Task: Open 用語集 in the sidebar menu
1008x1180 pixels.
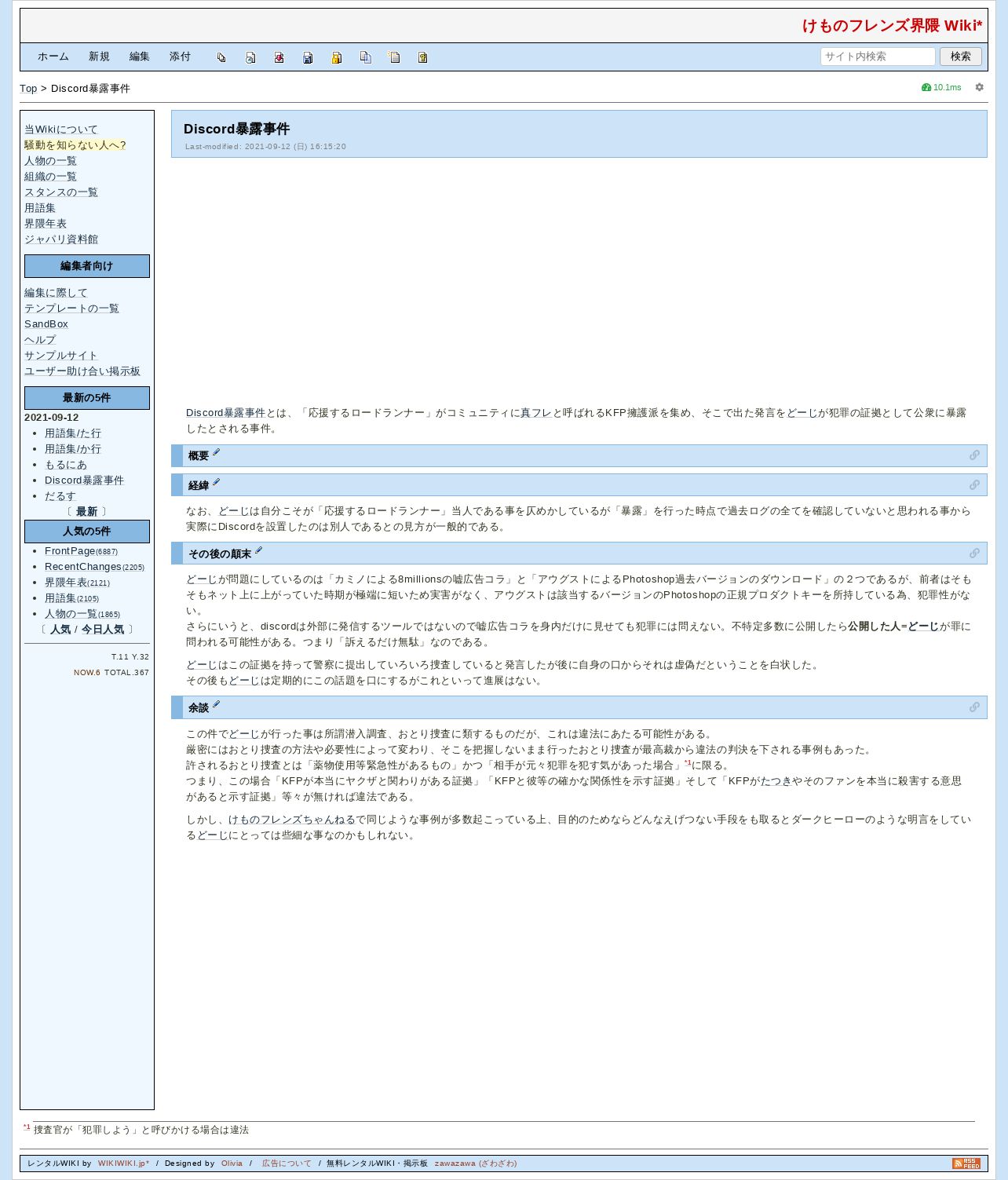Action: (x=40, y=208)
